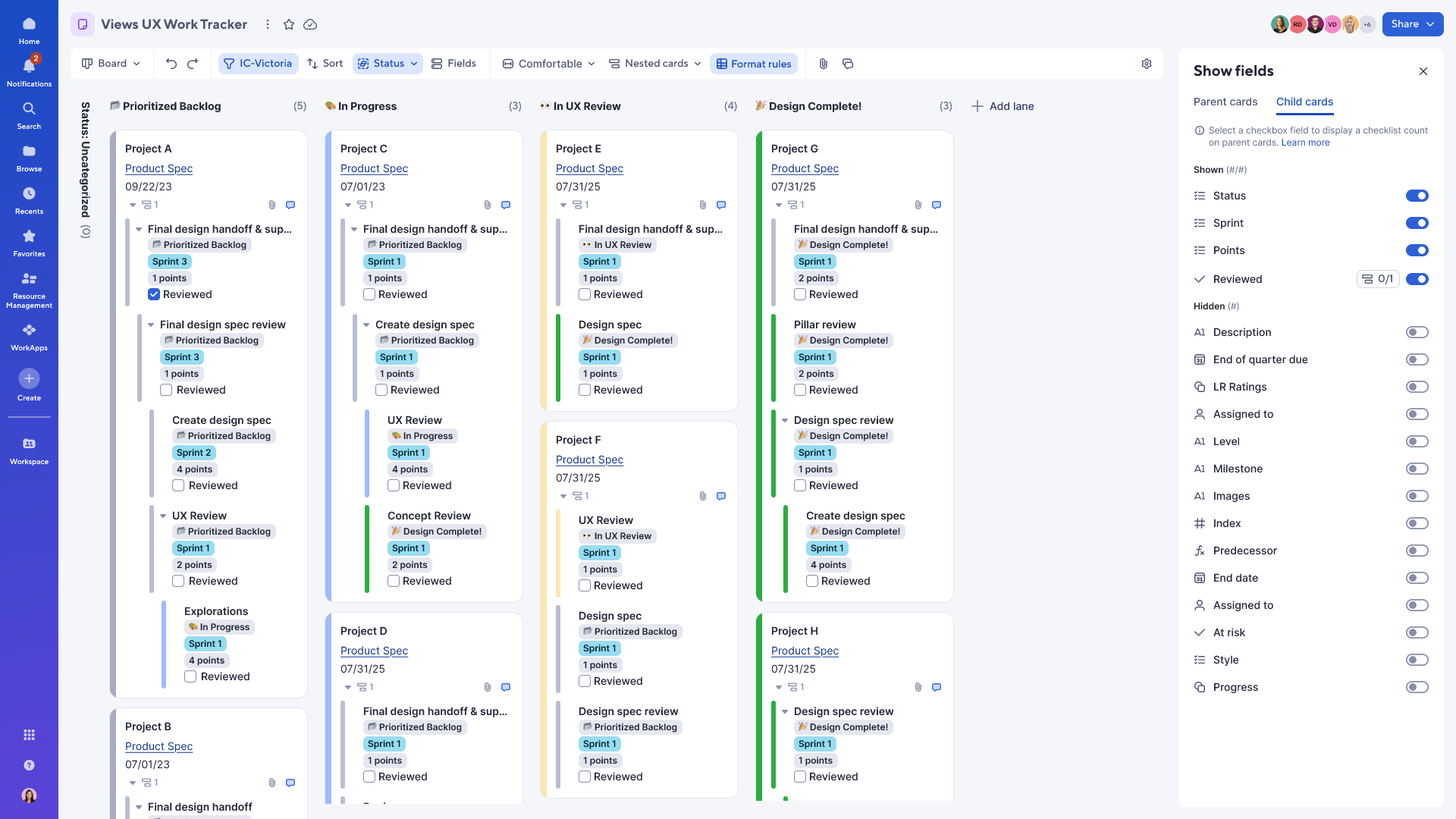Open Product Spec link under Project E

tap(589, 168)
